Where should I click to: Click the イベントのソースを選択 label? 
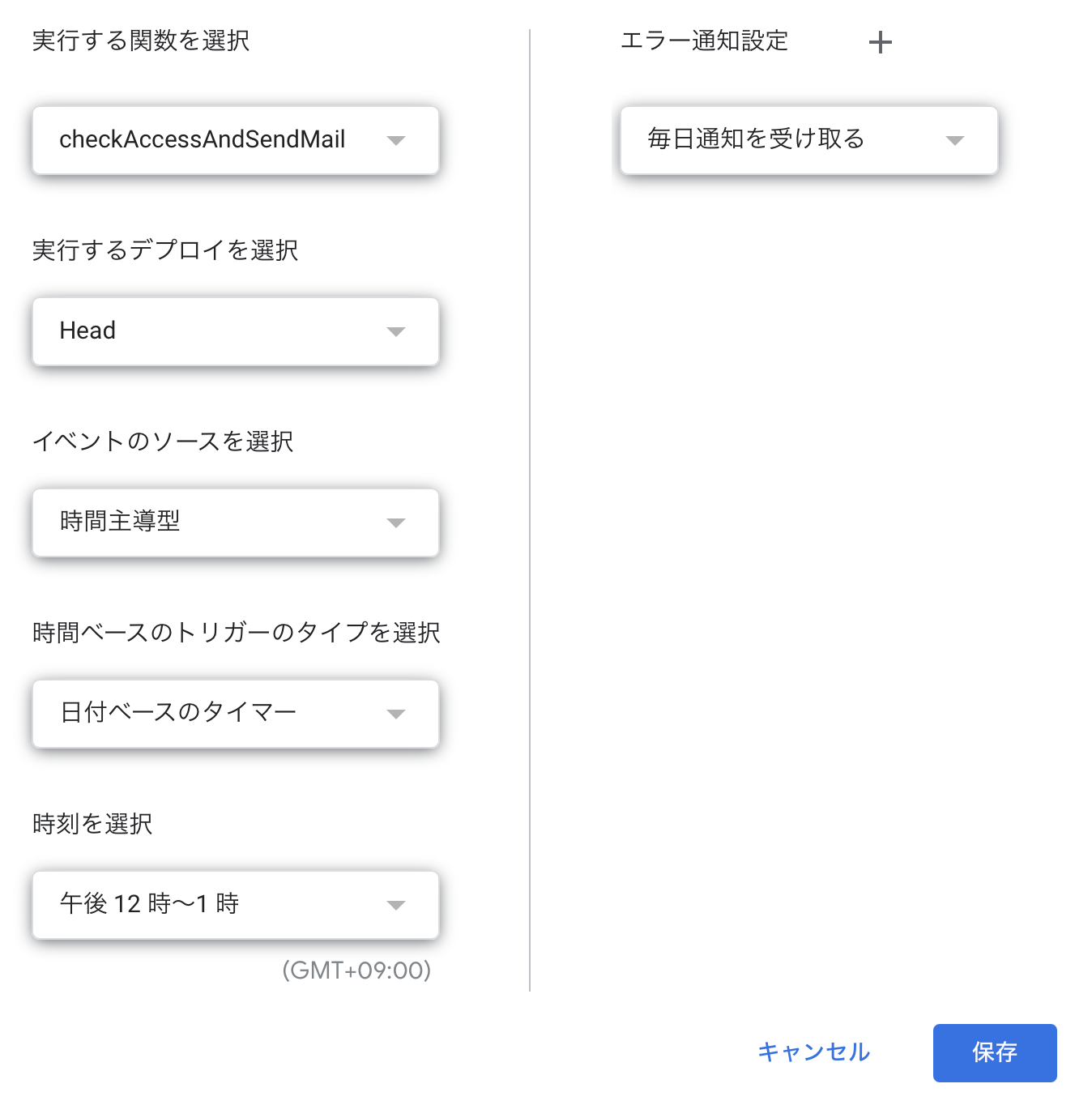163,442
